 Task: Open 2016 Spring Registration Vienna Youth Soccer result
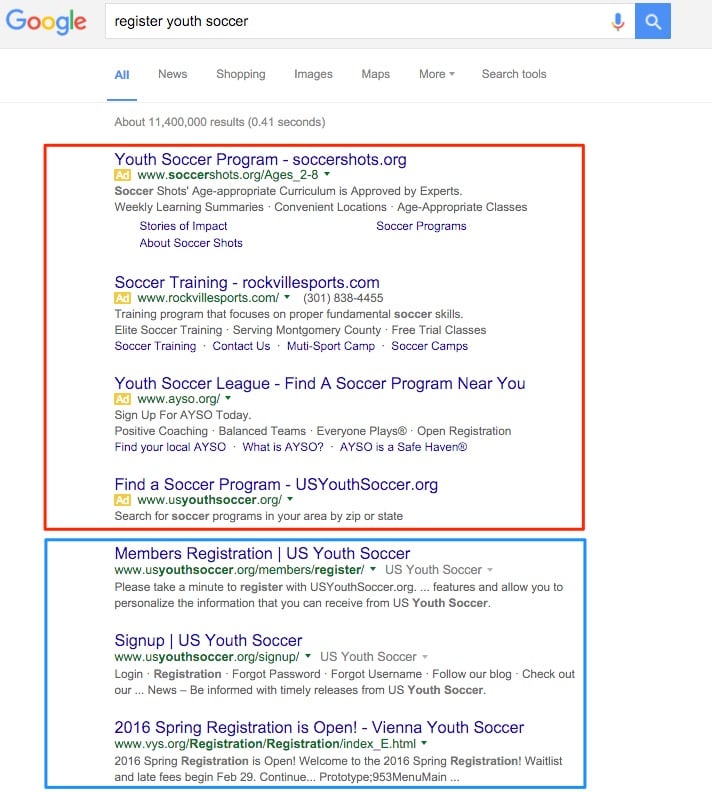319,727
